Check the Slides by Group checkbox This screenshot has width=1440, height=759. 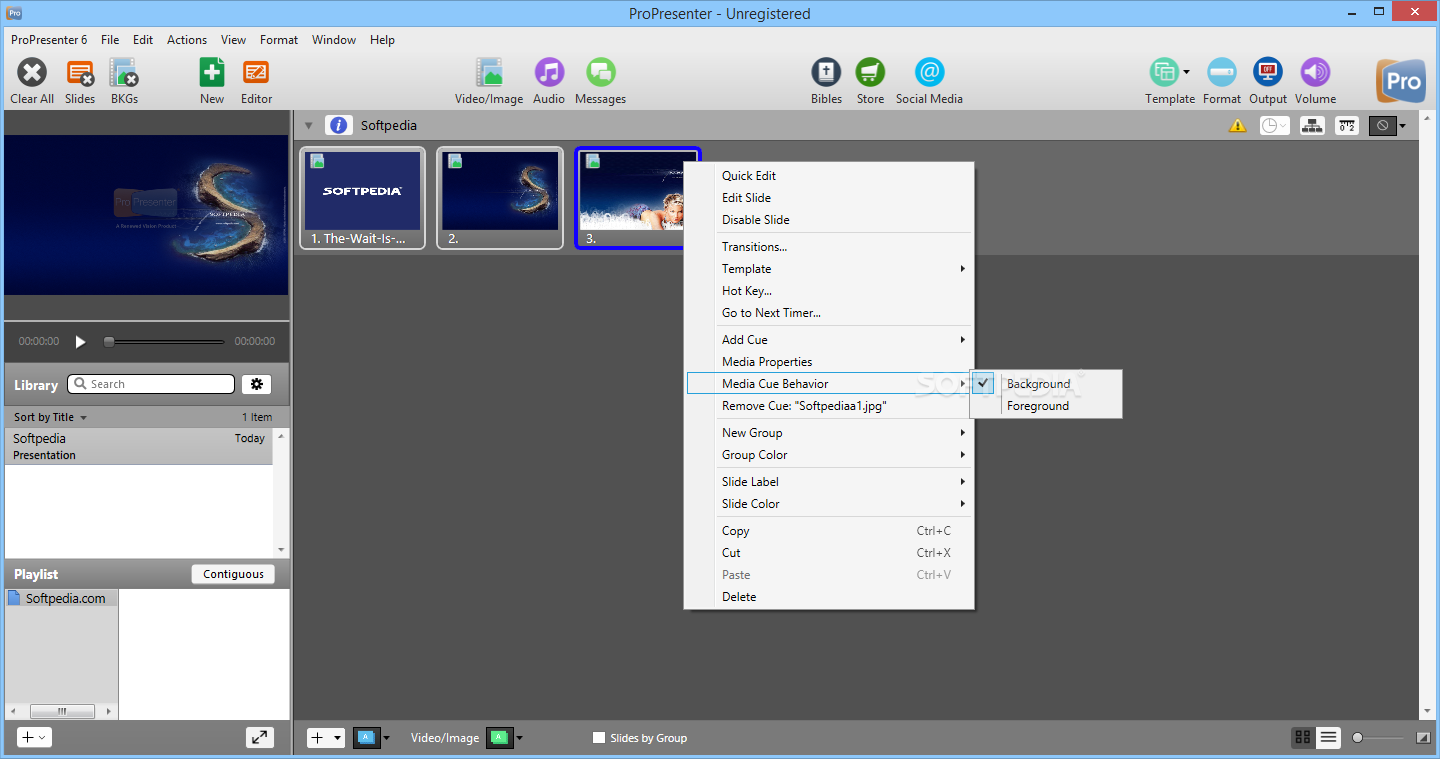(599, 738)
